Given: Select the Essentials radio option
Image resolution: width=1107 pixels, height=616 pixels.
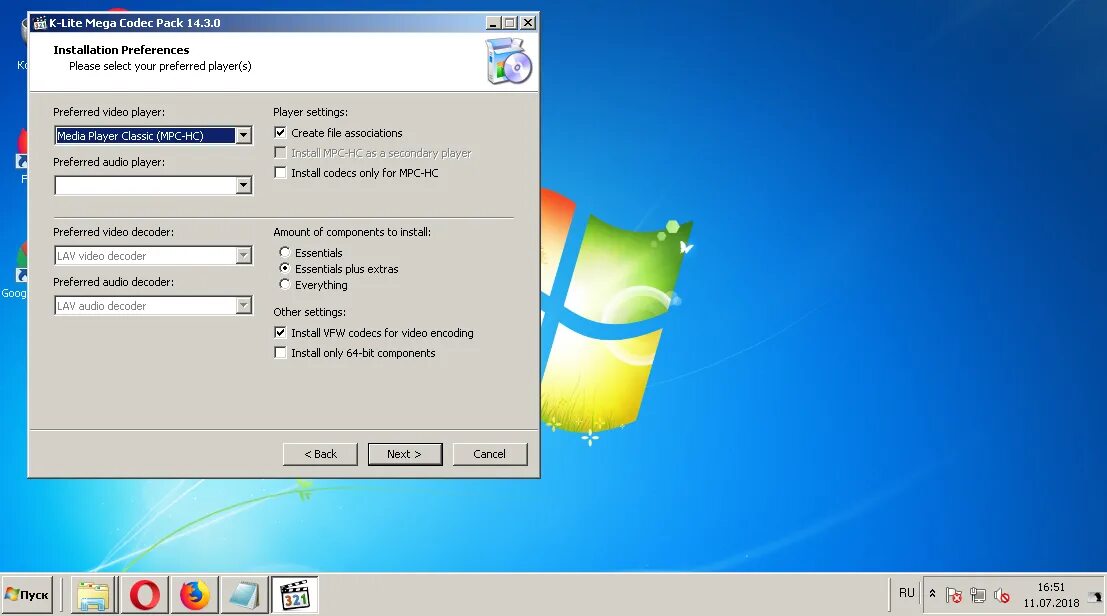Looking at the screenshot, I should (x=285, y=252).
